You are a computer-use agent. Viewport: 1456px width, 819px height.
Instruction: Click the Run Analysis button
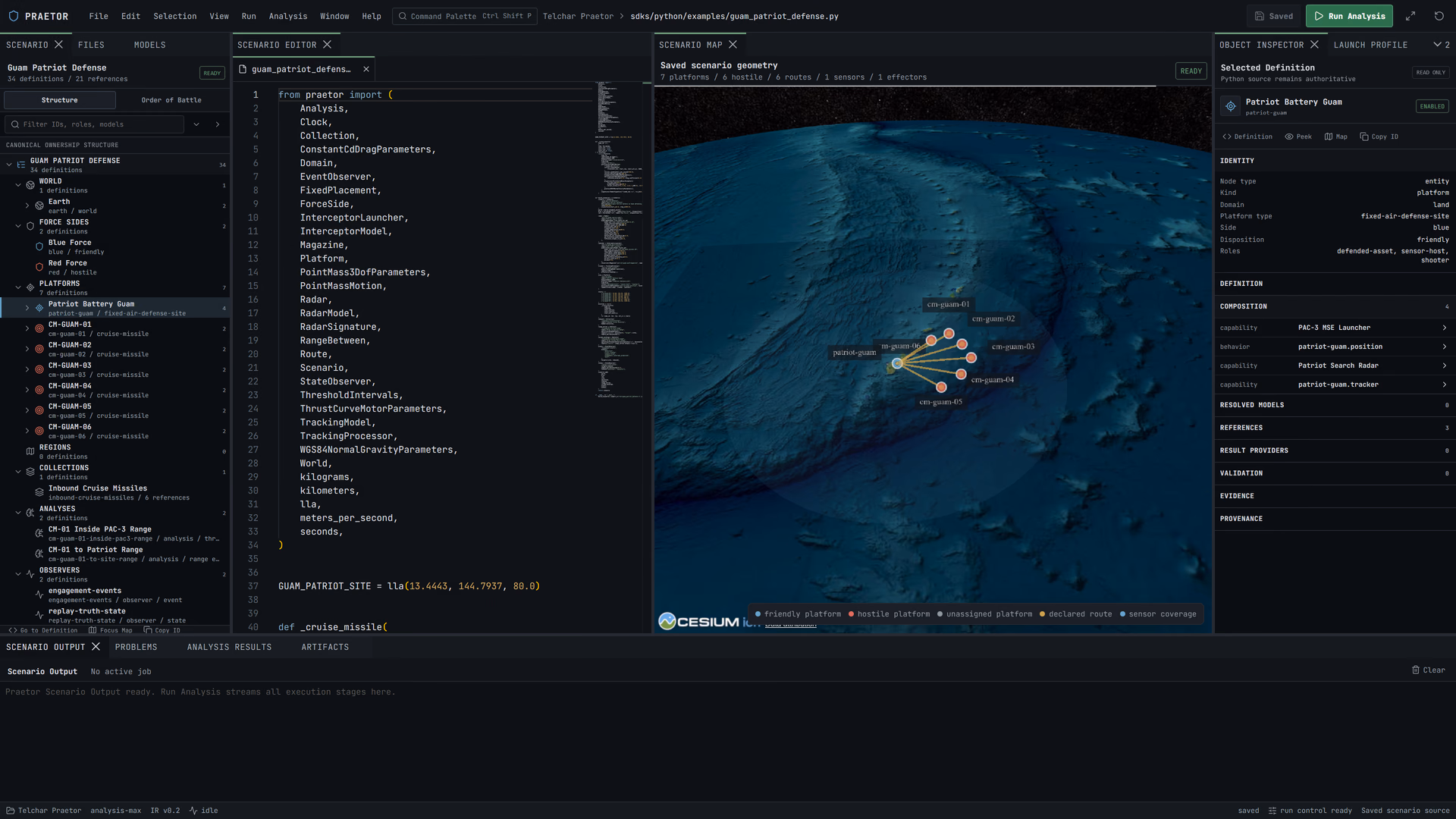click(x=1349, y=16)
